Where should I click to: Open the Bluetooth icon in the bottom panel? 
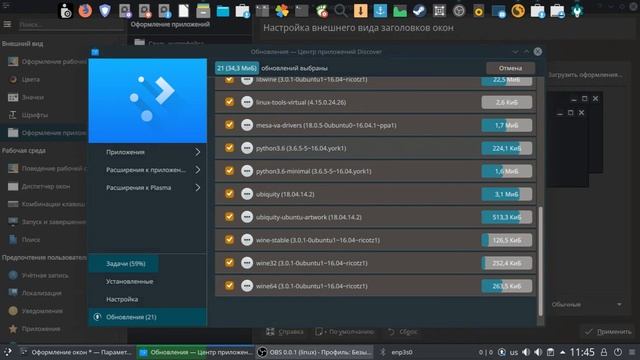coord(383,352)
